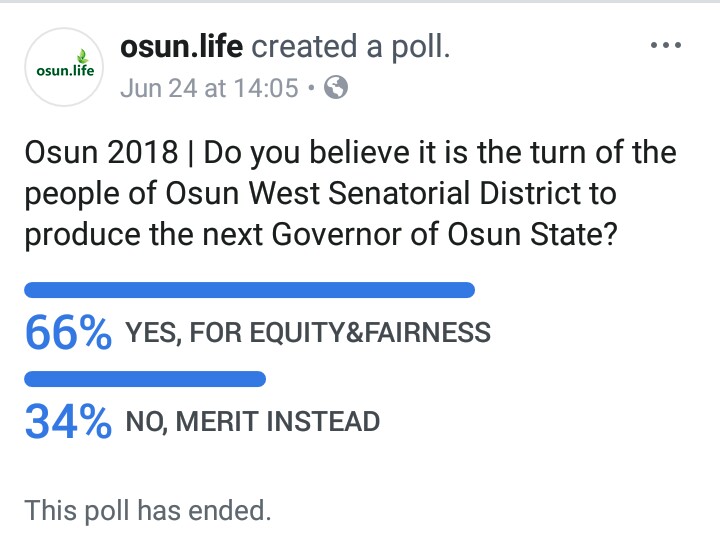Click "Osun 2018" in the poll question
The width and height of the screenshot is (720, 552).
101,152
